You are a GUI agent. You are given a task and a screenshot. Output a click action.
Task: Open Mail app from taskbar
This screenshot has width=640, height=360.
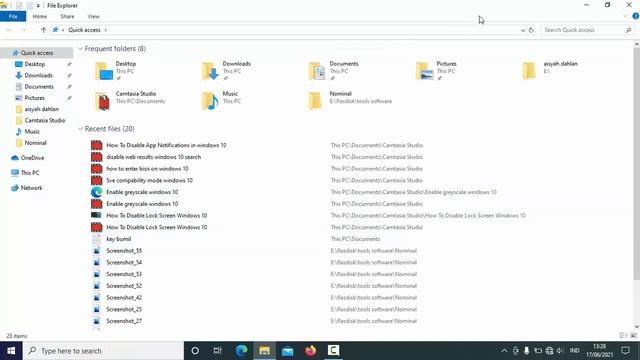click(x=287, y=351)
